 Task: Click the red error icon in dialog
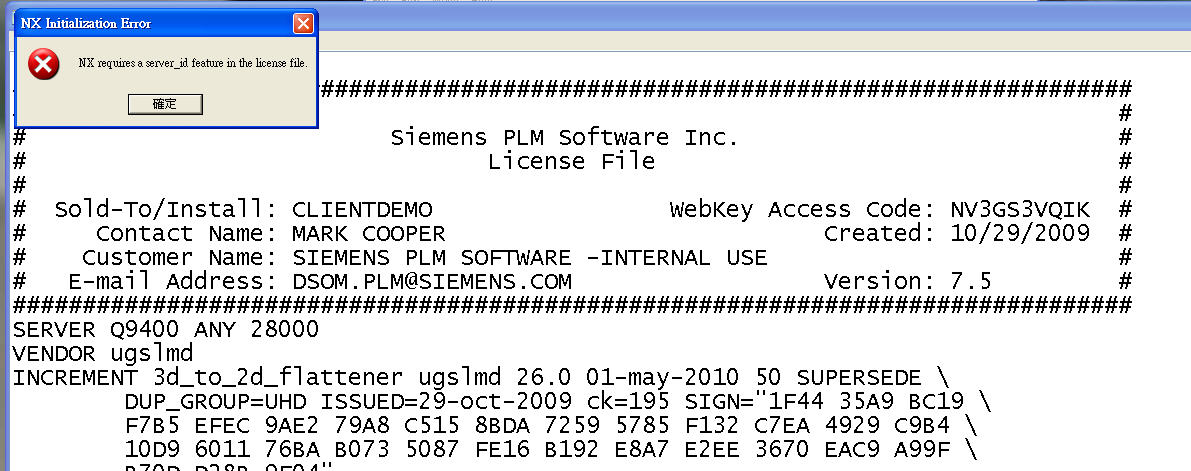coord(44,65)
